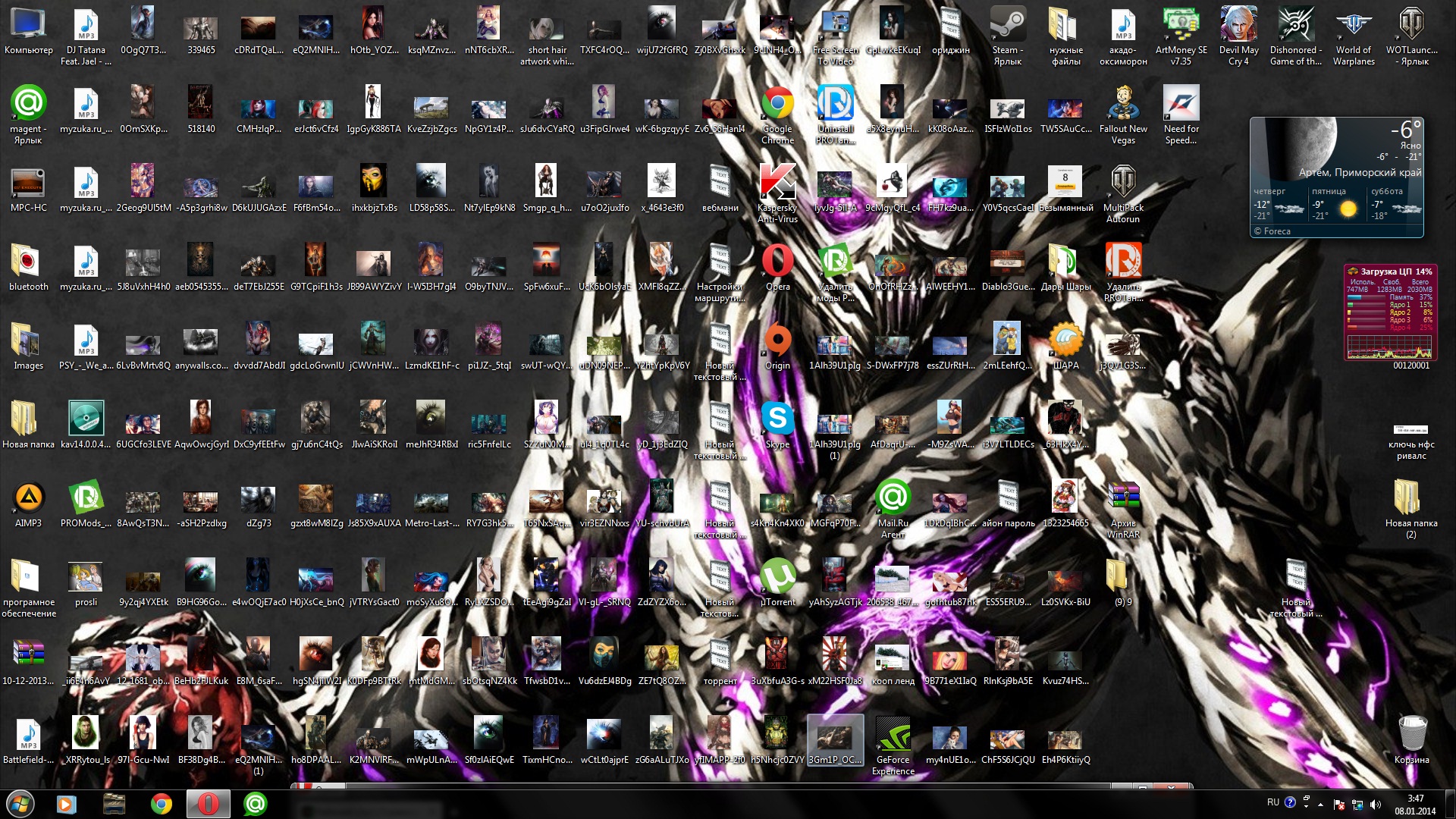
Task: Open Mail.Ru Агент desktop shortcut
Action: pos(893,510)
